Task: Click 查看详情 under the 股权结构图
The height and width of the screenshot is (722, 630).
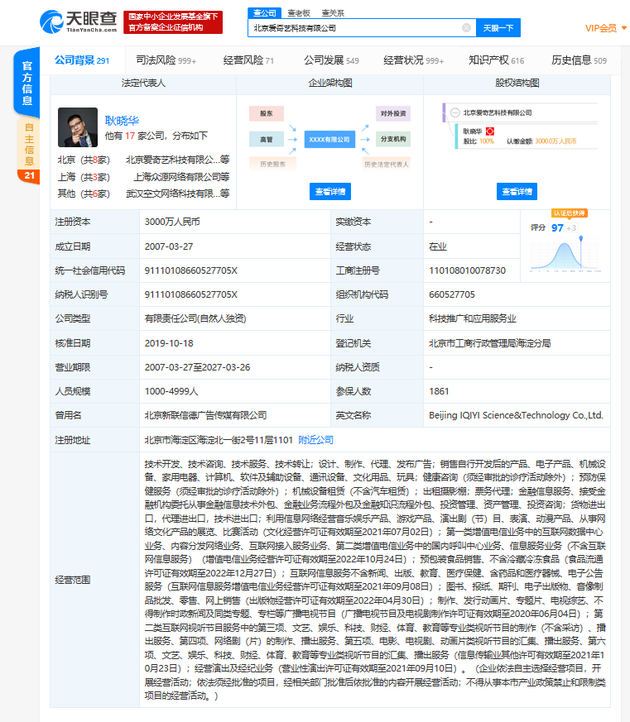Action: point(517,192)
